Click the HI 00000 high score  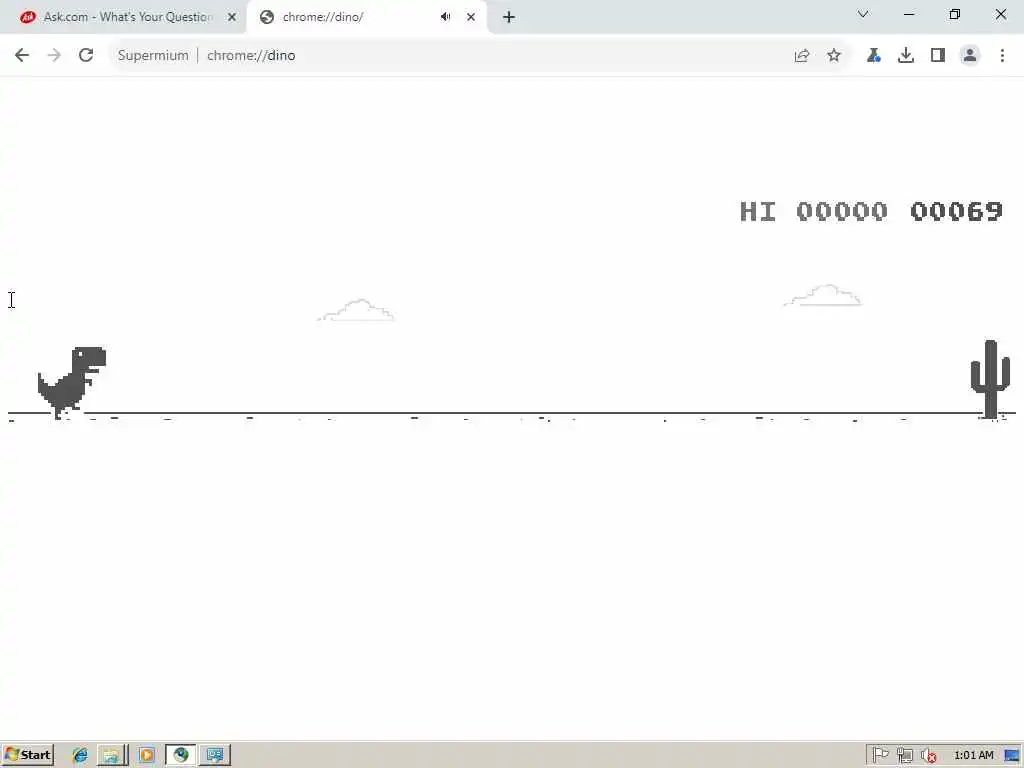coord(814,212)
